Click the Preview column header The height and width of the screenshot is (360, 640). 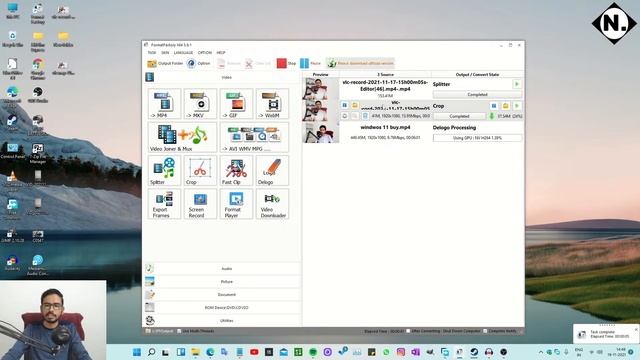coord(320,74)
